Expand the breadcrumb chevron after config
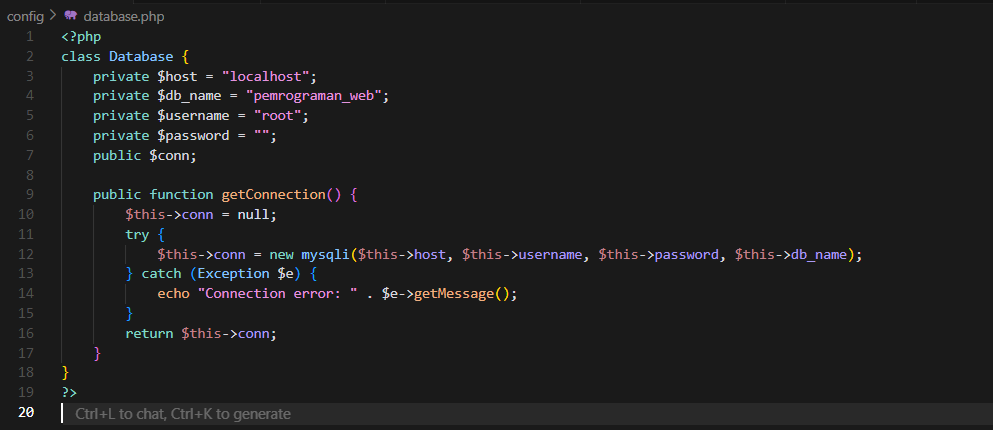 pyautogui.click(x=53, y=16)
